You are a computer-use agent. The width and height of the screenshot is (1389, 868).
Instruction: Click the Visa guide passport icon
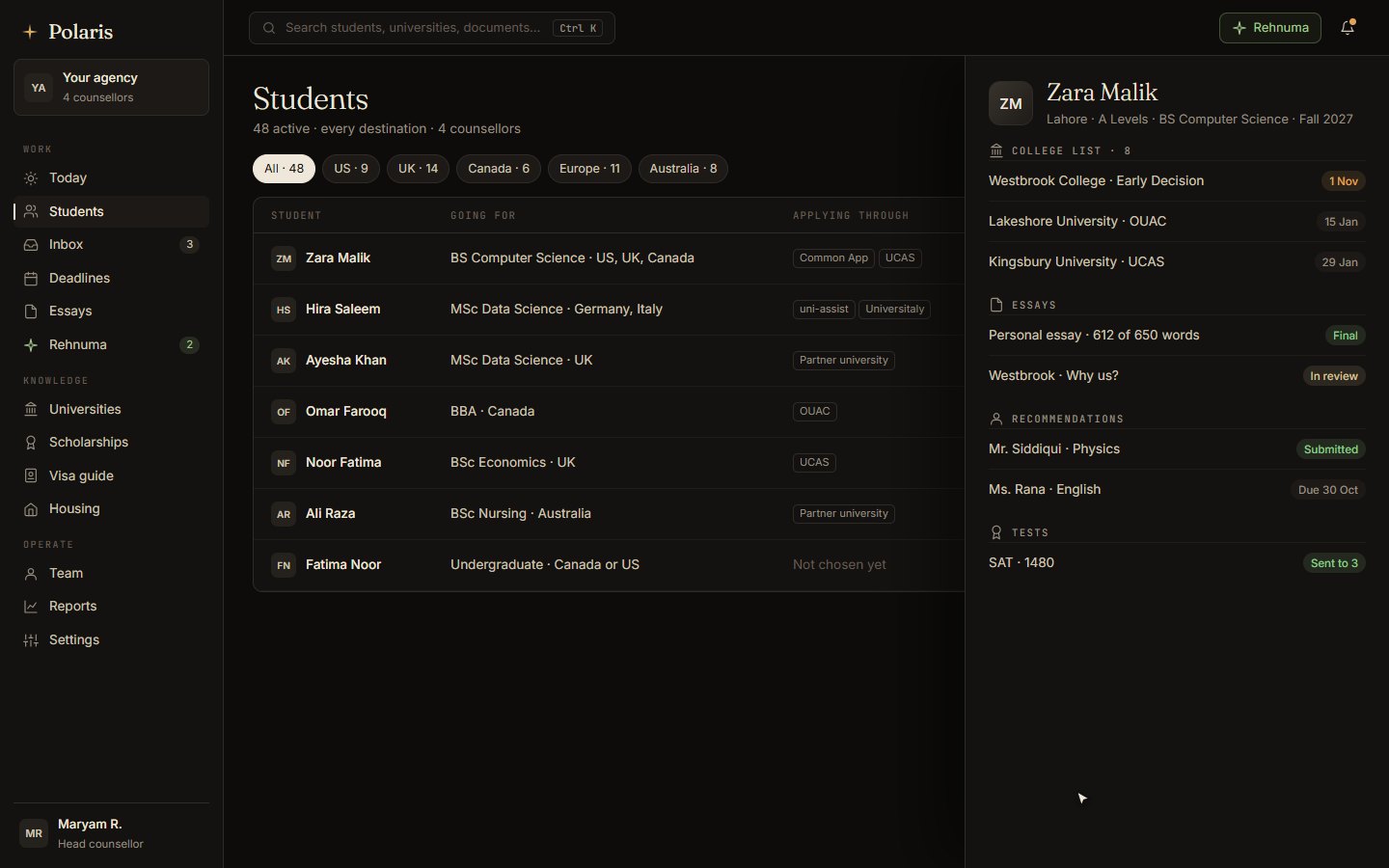pos(31,476)
